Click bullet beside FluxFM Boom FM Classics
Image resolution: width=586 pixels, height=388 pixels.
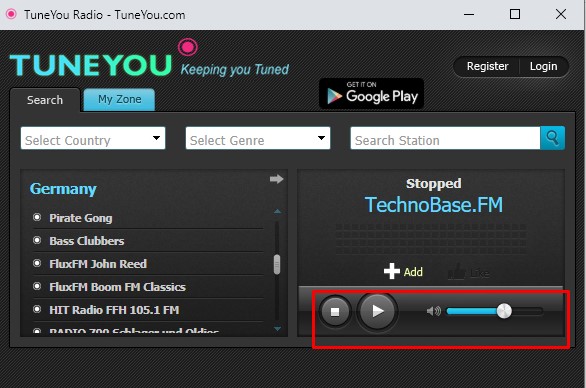[x=37, y=286]
